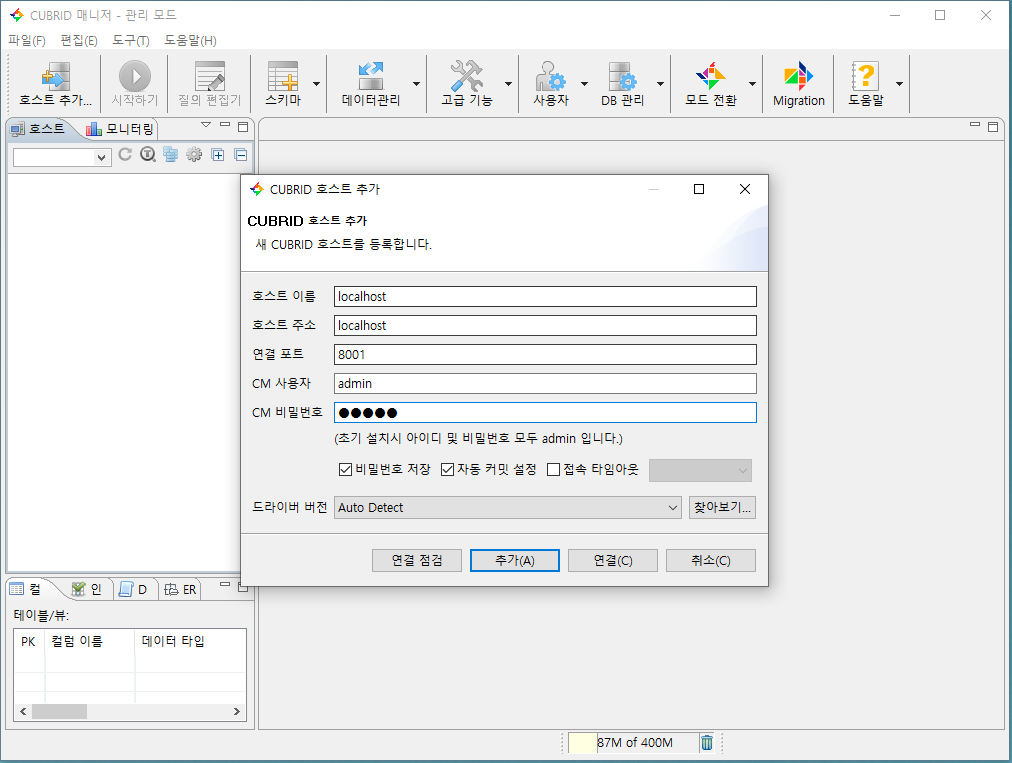The height and width of the screenshot is (763, 1012).
Task: Toggle 자동 커밋 설정 checkbox
Action: pyautogui.click(x=447, y=469)
